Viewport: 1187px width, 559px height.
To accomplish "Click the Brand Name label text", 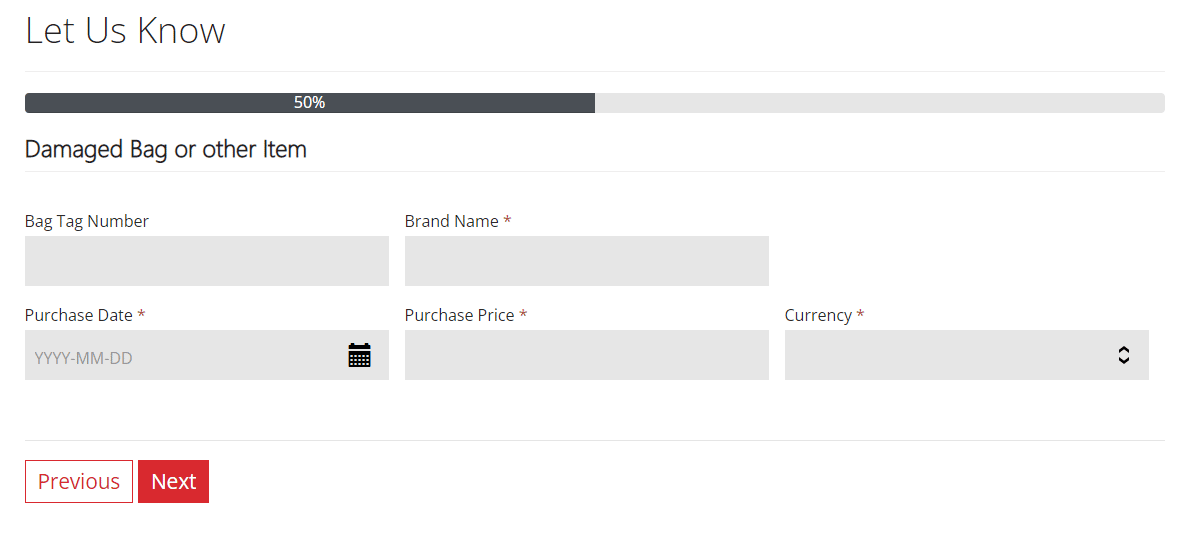I will click(451, 221).
